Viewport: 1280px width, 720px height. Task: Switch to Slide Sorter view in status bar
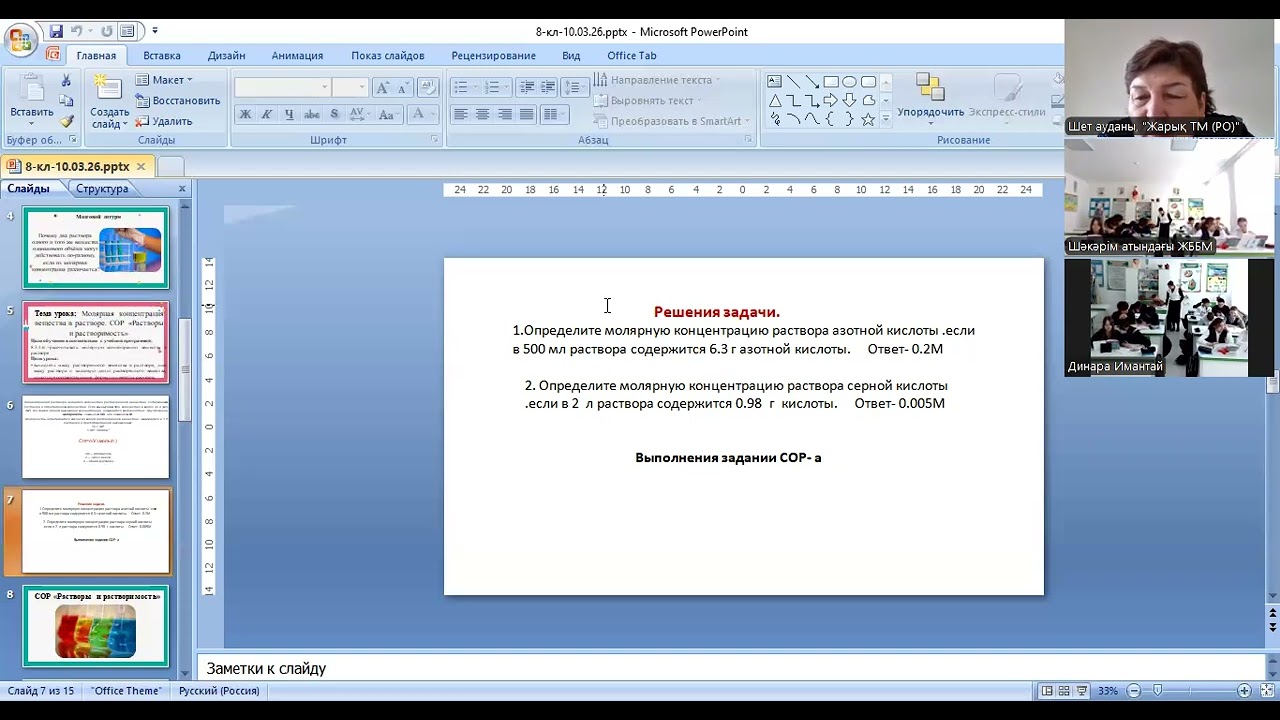(x=1065, y=691)
